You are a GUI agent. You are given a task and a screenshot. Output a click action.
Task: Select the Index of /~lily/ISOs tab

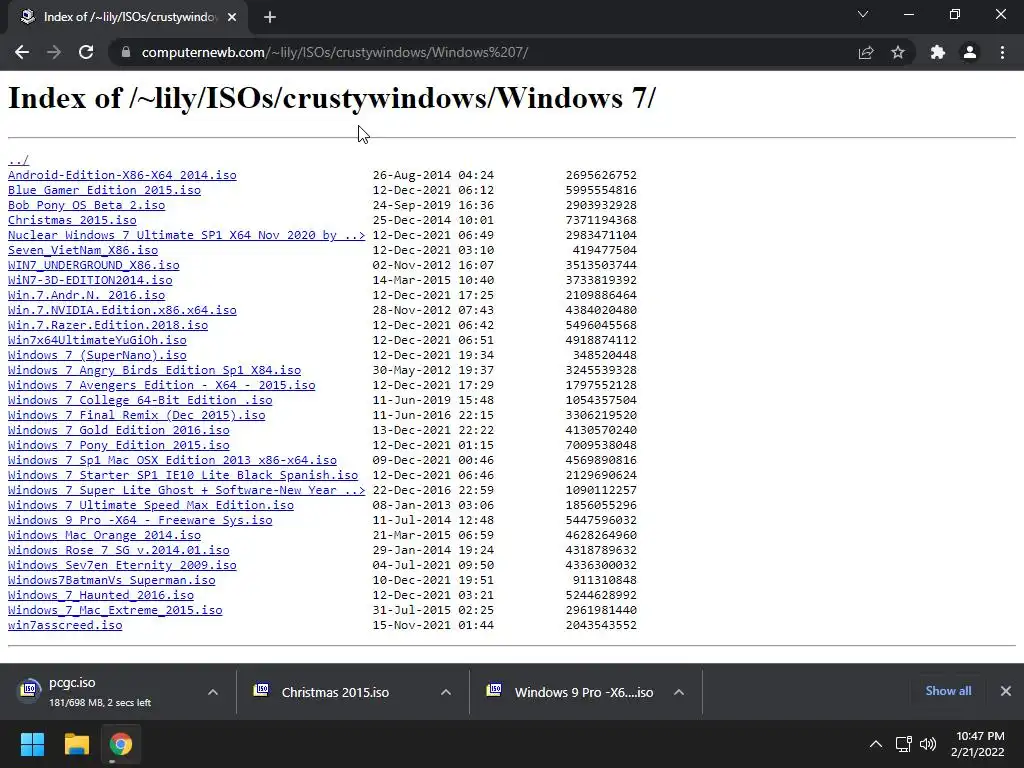128,17
